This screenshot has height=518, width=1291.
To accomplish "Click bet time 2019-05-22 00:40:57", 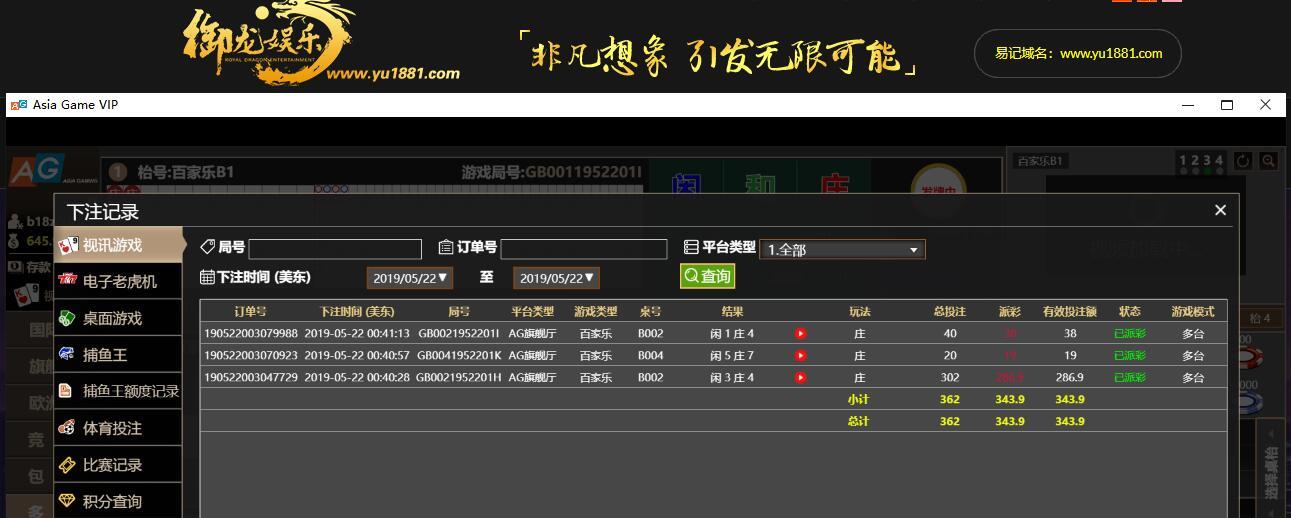I will 357,355.
